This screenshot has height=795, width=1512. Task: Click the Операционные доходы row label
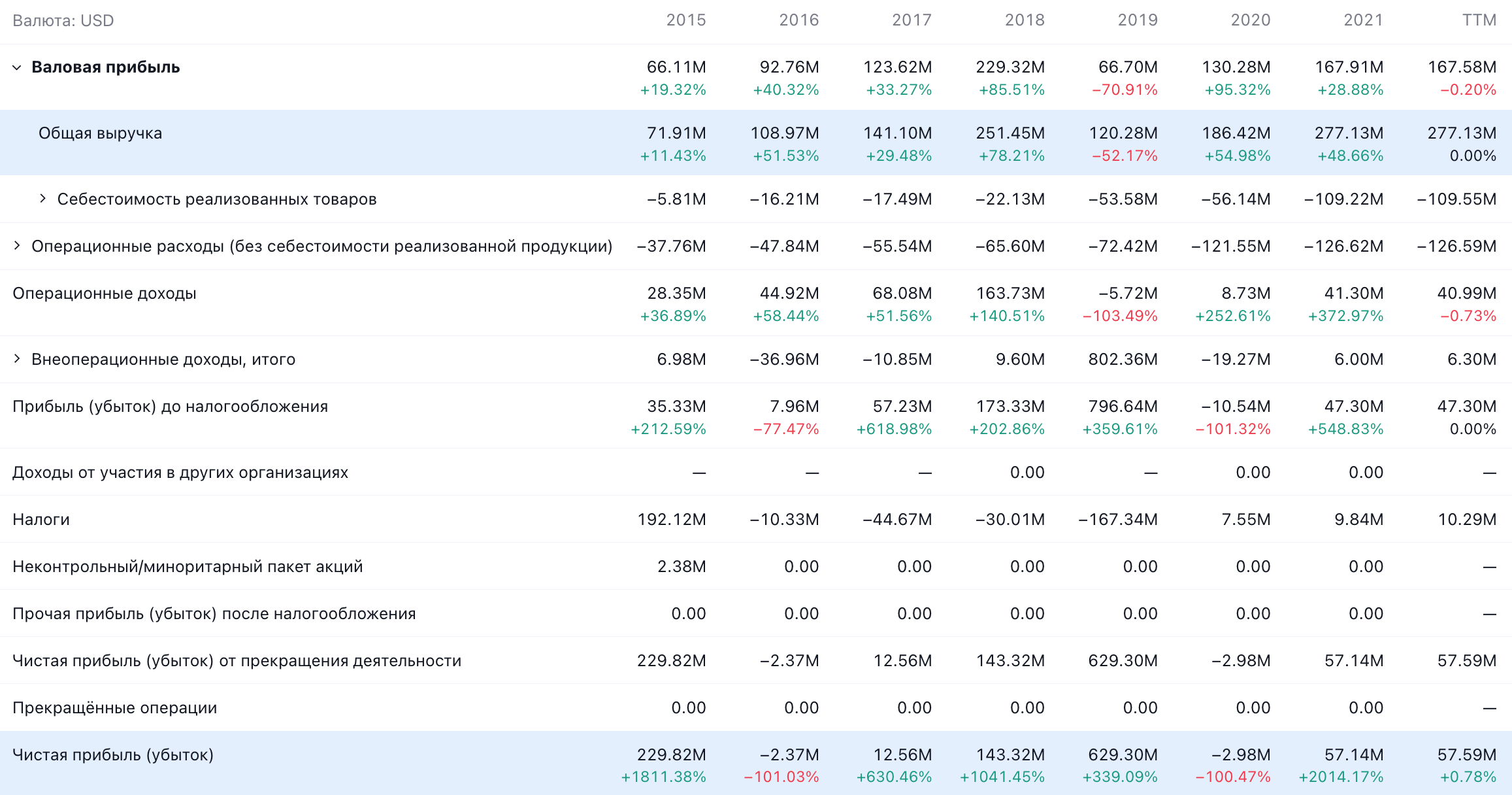tap(105, 294)
